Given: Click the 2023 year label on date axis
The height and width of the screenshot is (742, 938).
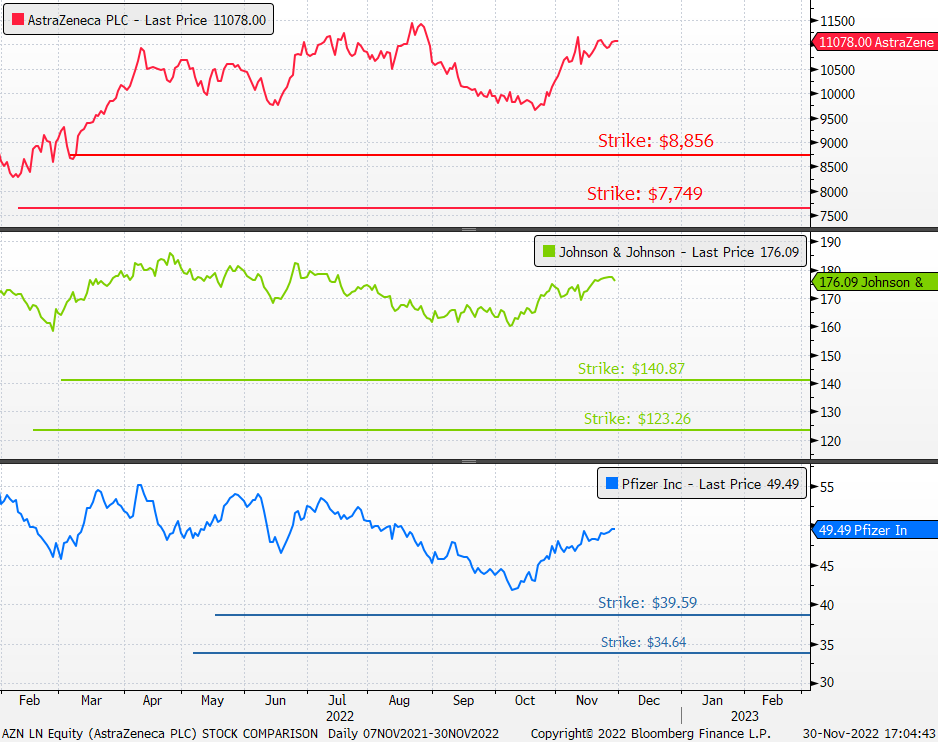Looking at the screenshot, I should [x=745, y=716].
